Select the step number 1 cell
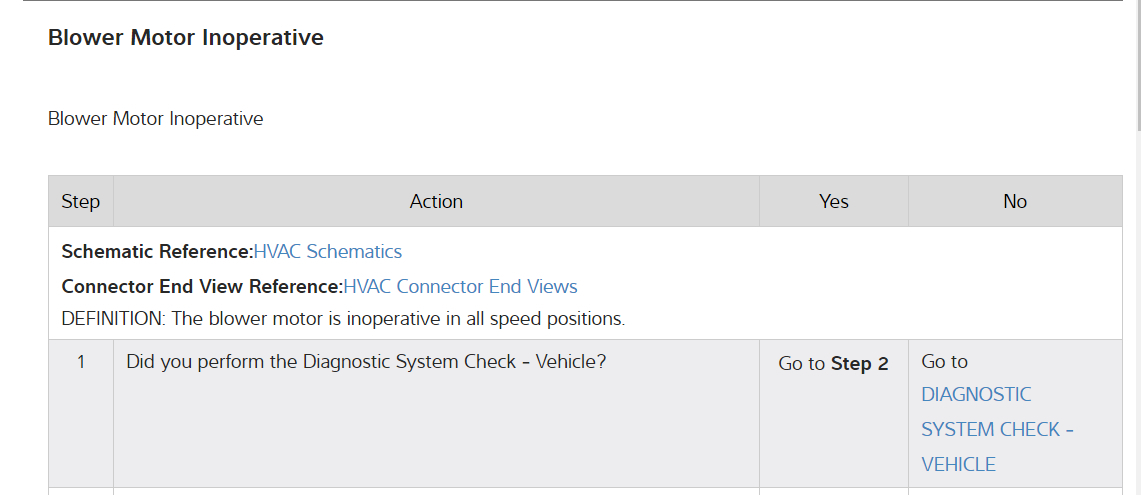 tap(81, 362)
